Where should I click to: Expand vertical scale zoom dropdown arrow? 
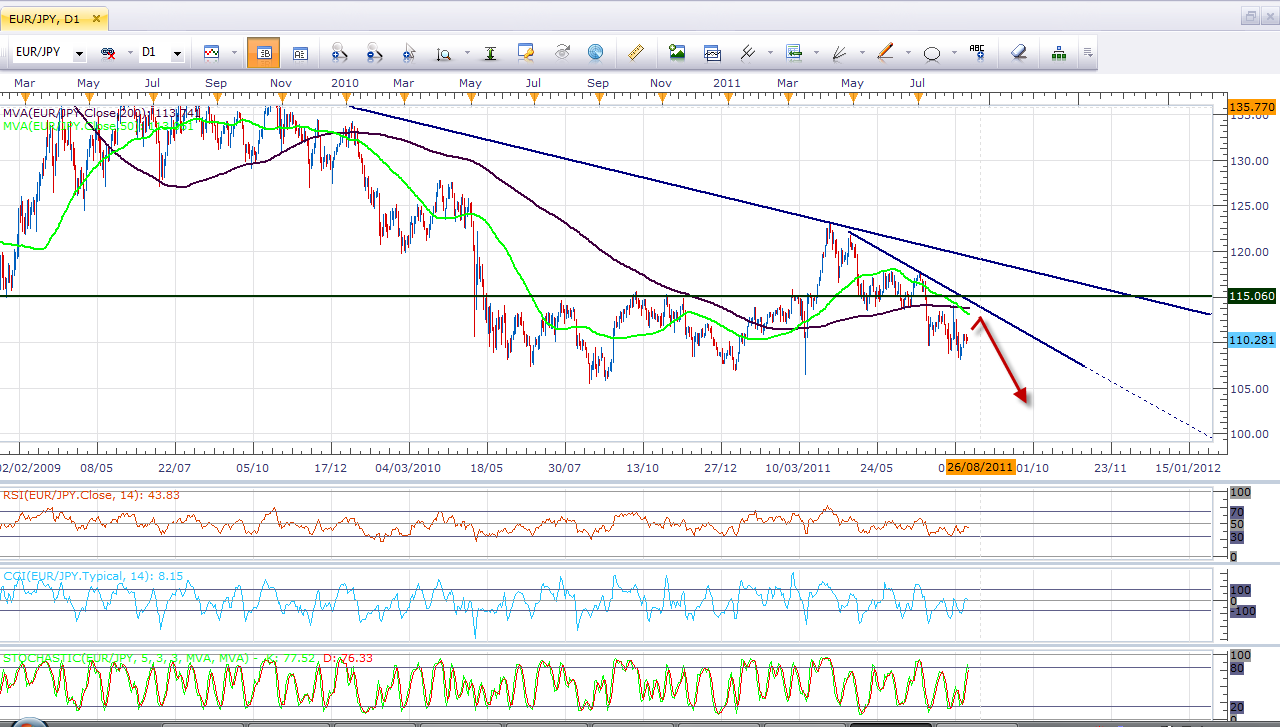(x=467, y=53)
